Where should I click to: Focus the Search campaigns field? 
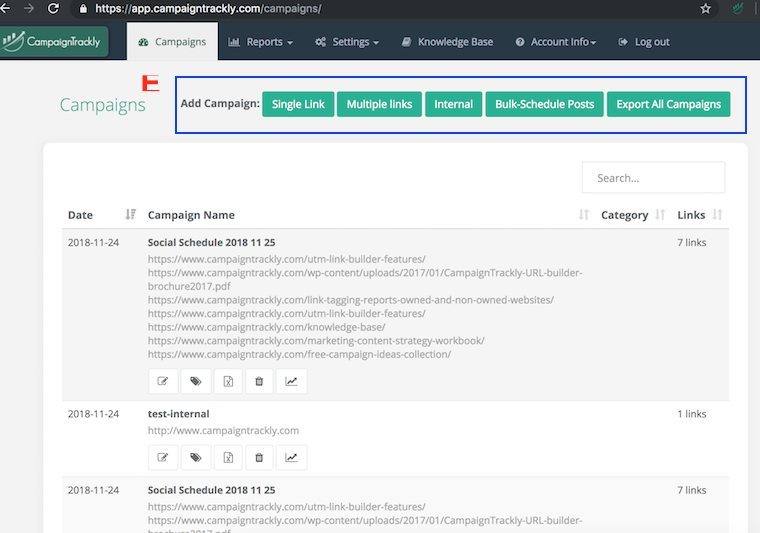pyautogui.click(x=653, y=178)
